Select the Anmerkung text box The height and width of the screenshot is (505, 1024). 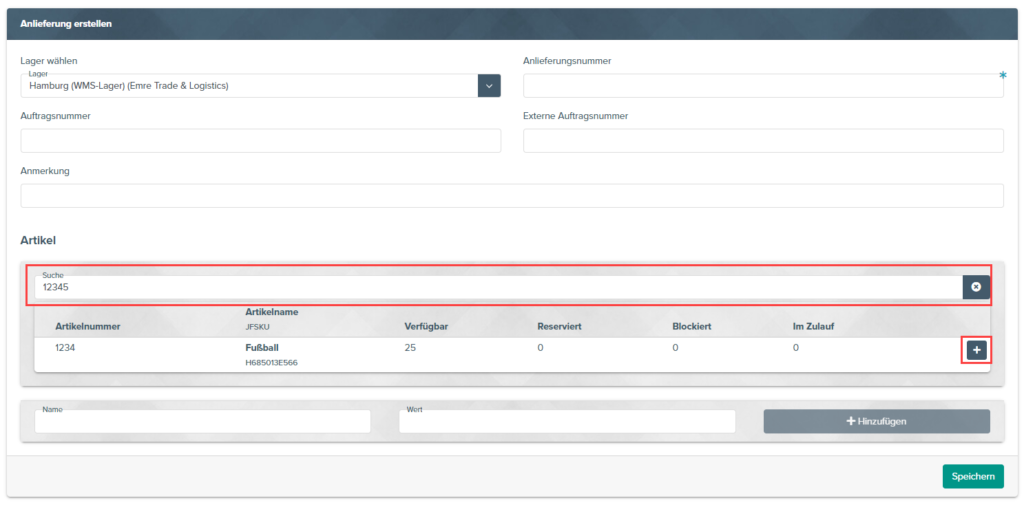click(511, 196)
